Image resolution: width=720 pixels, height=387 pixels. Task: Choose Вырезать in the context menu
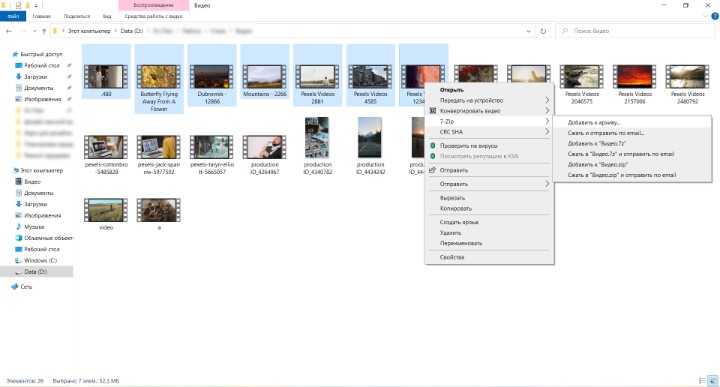pyautogui.click(x=489, y=198)
